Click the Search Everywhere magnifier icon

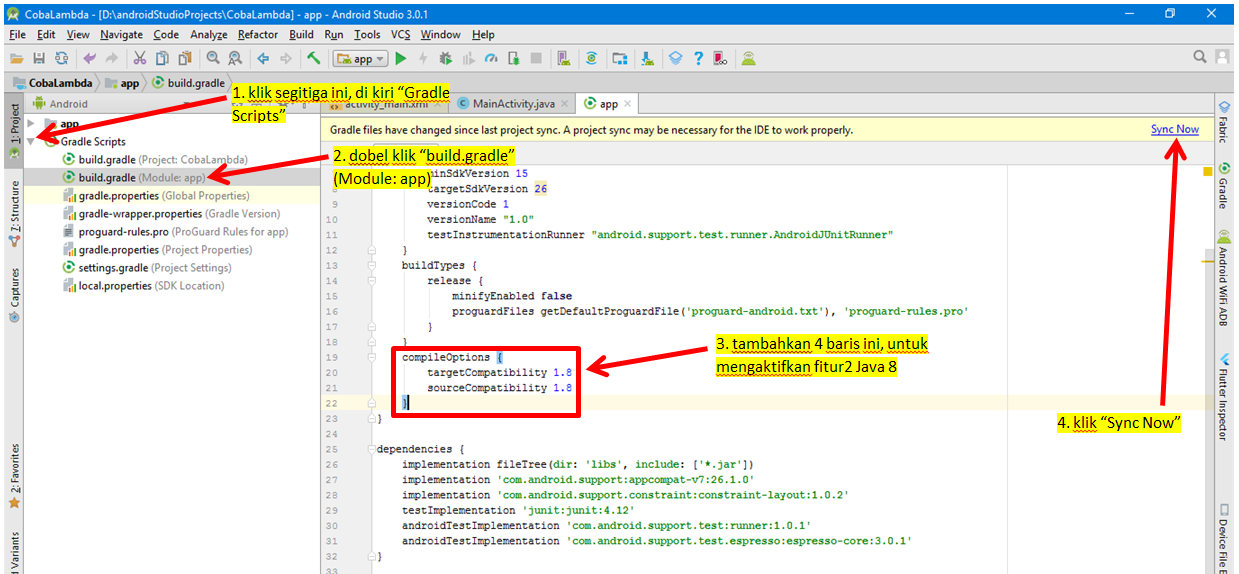1200,58
